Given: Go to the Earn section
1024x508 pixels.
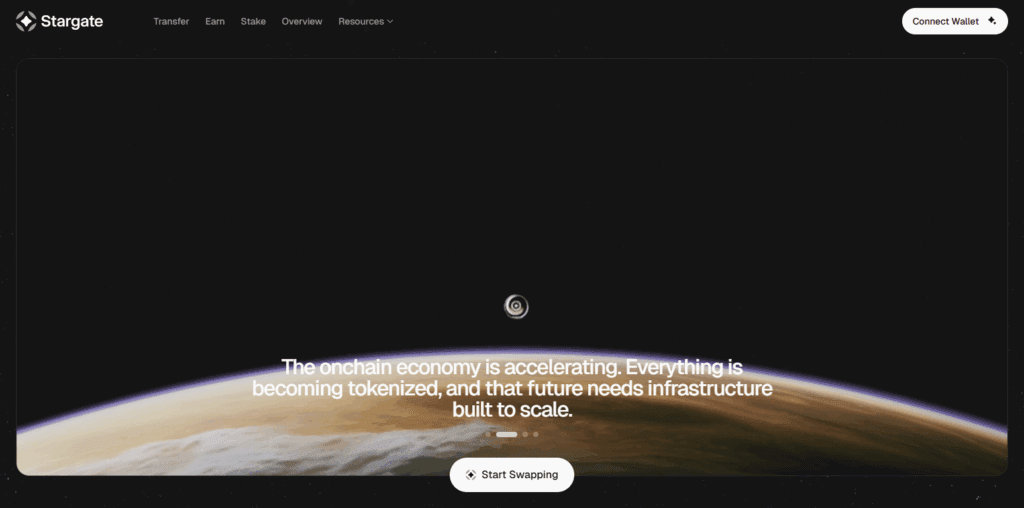Looking at the screenshot, I should tap(215, 22).
